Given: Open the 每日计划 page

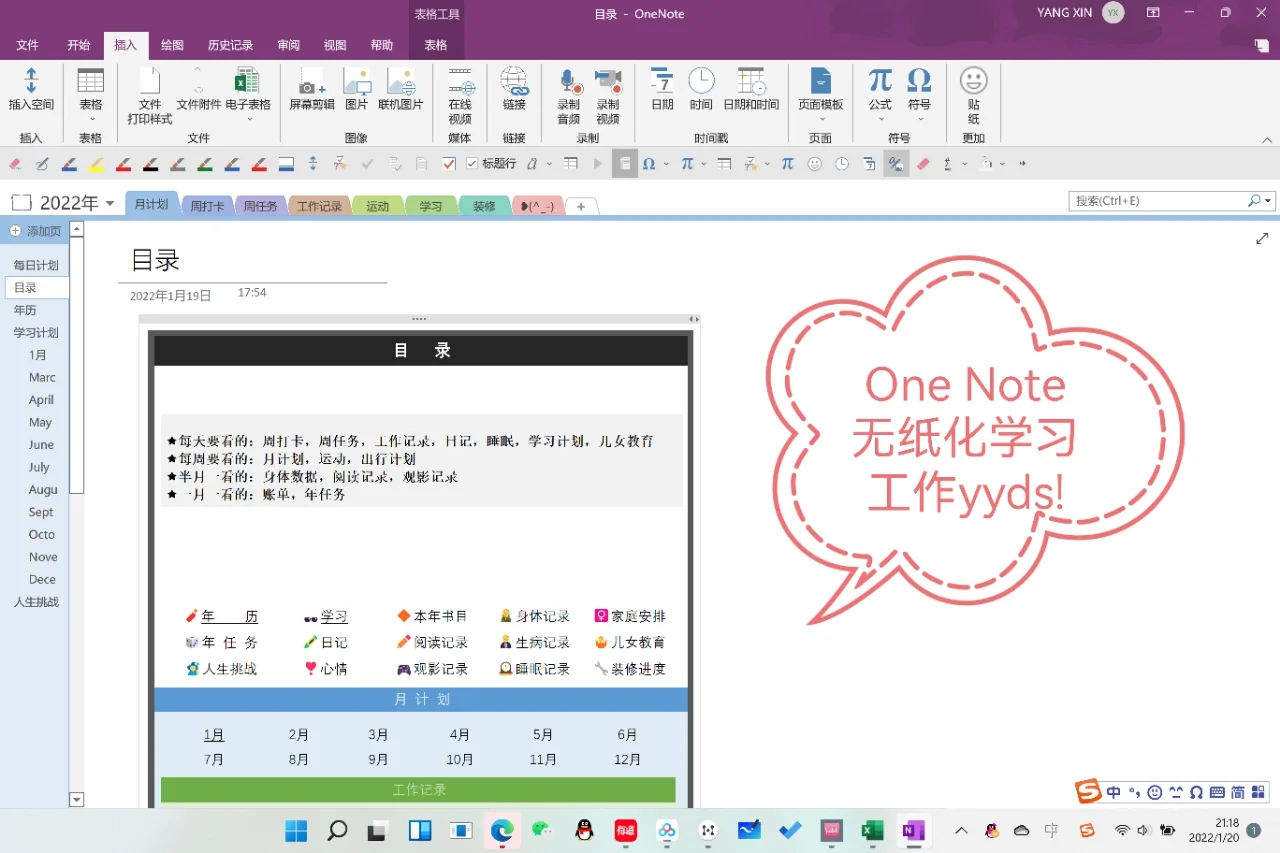Looking at the screenshot, I should pos(36,266).
